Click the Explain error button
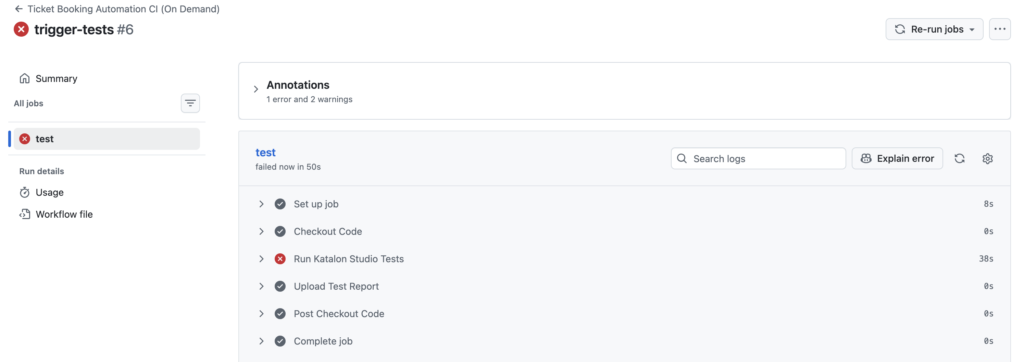 [x=897, y=159]
